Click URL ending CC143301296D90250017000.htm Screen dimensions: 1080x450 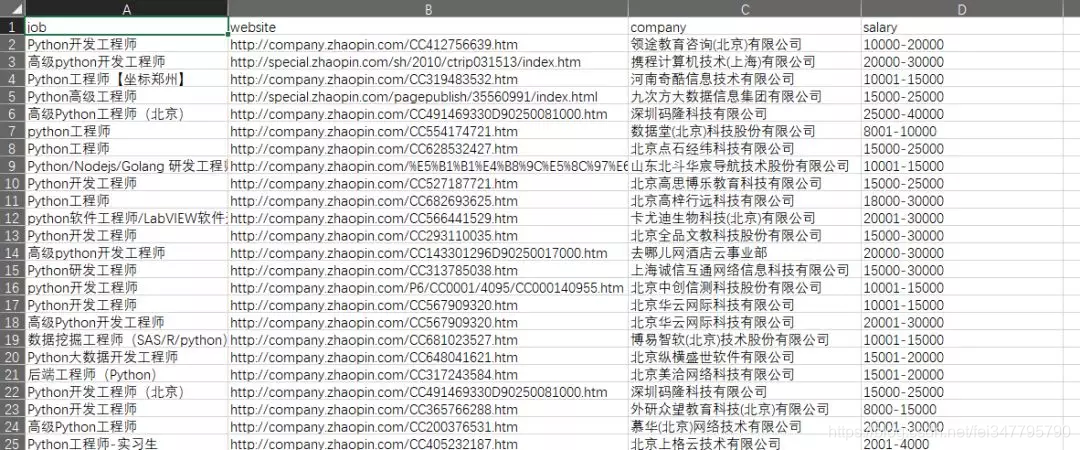click(x=428, y=253)
